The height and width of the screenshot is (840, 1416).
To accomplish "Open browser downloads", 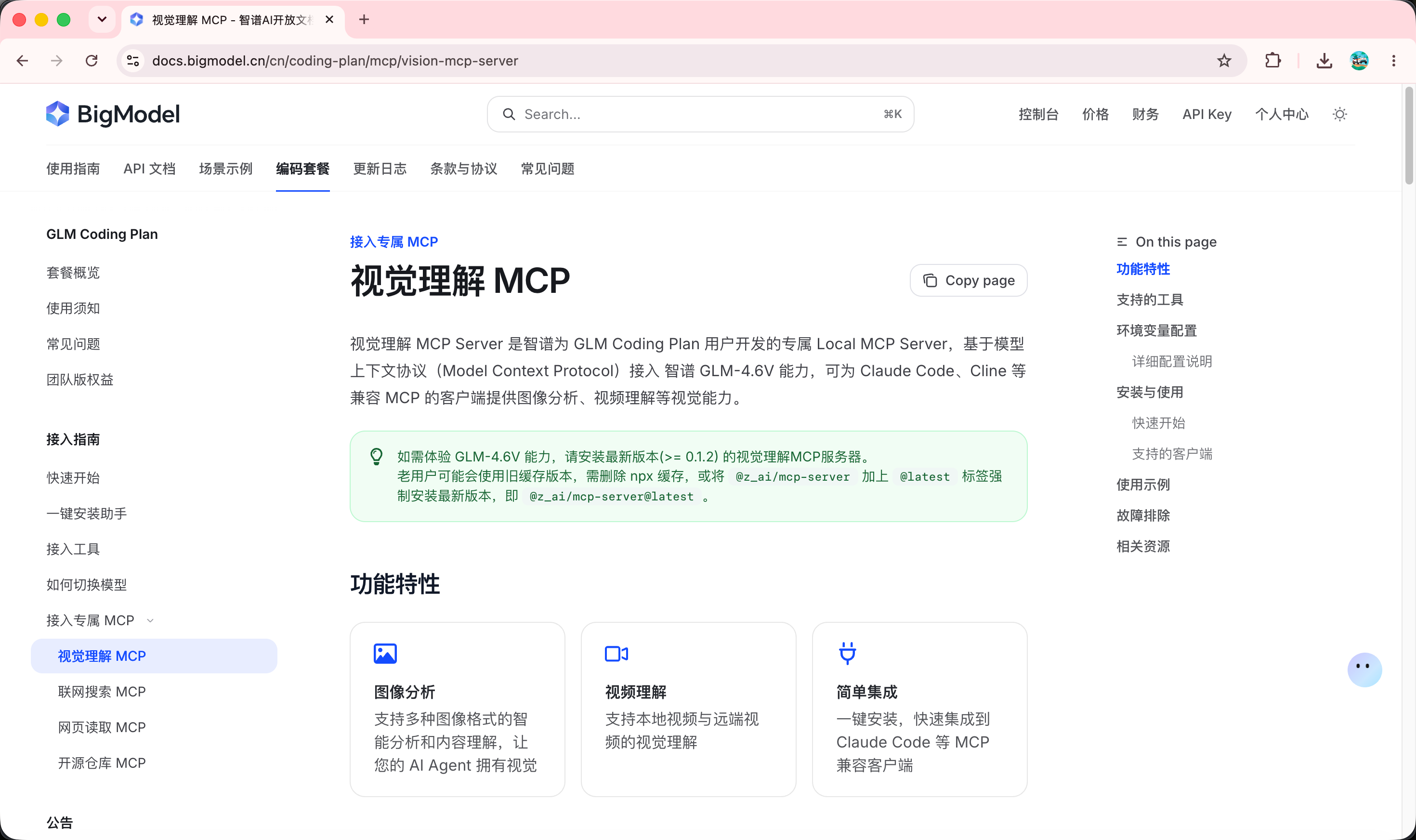I will 1324,61.
